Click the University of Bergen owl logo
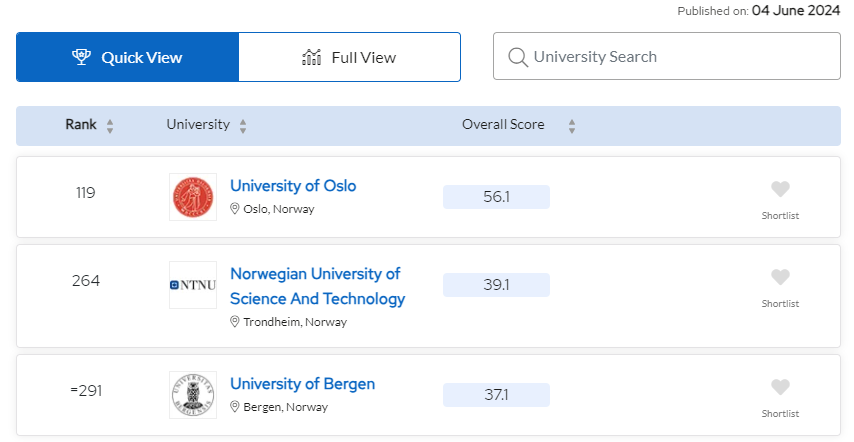This screenshot has height=442, width=854. [x=193, y=395]
